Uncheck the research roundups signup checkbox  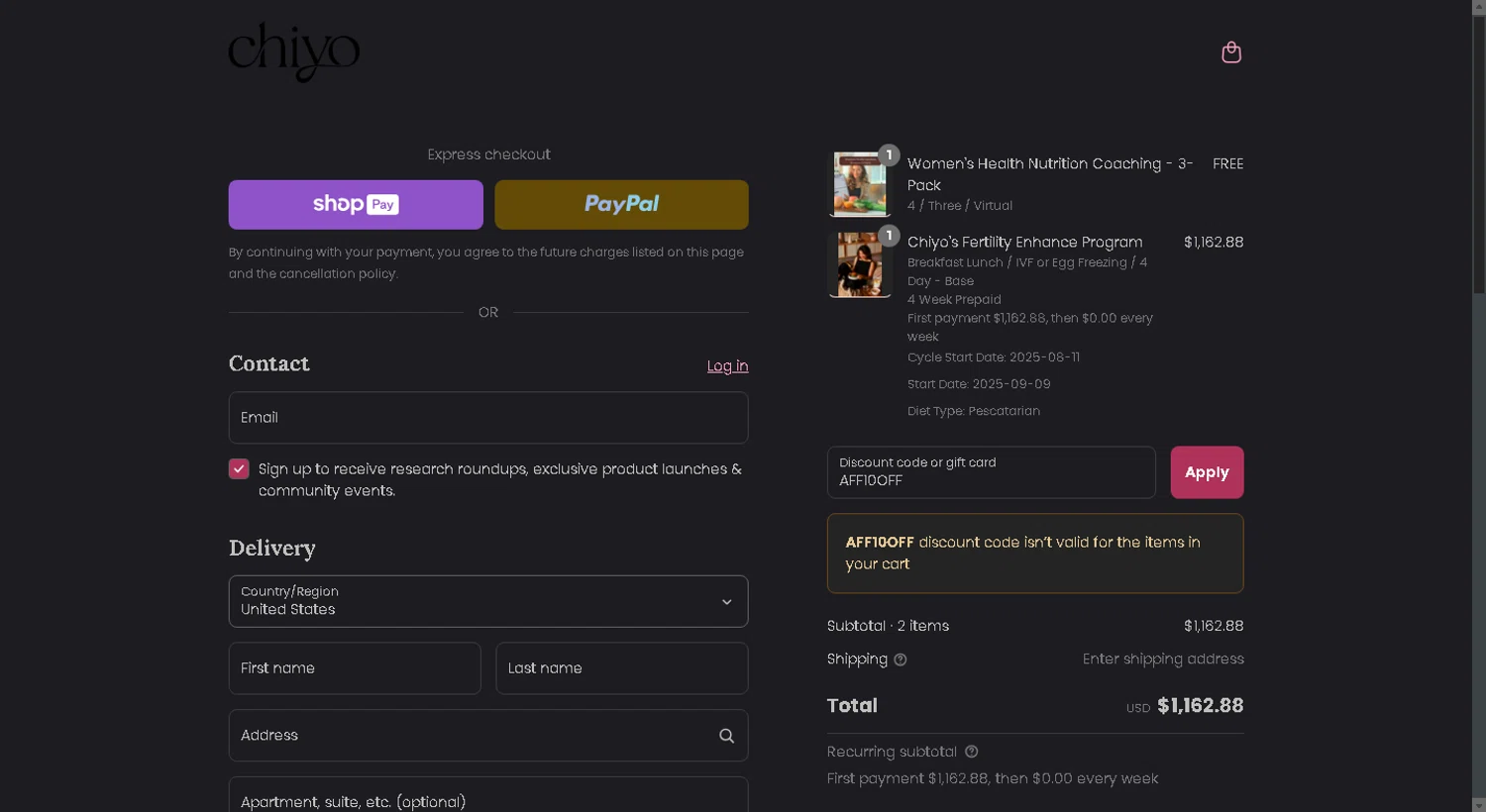(239, 469)
